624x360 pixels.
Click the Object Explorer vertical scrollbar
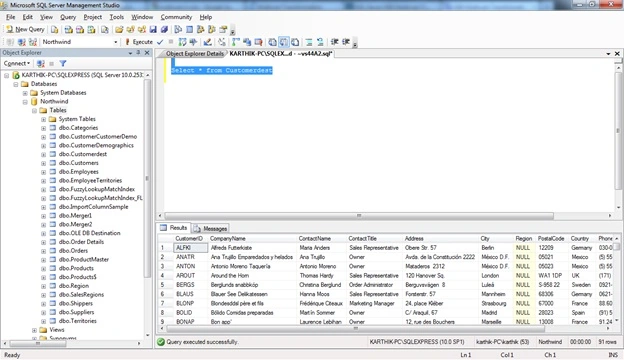click(147, 179)
